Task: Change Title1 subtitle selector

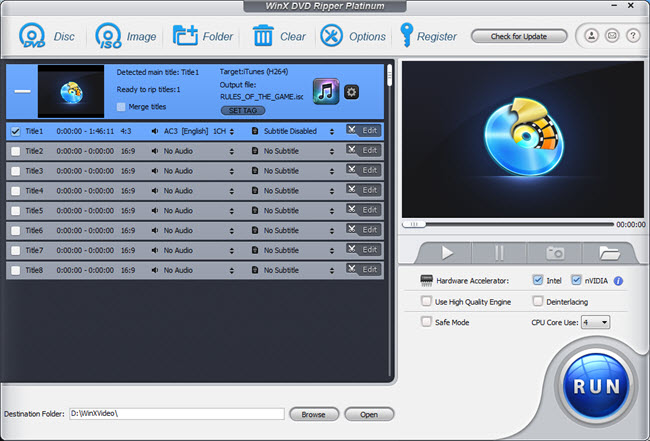Action: [332, 131]
